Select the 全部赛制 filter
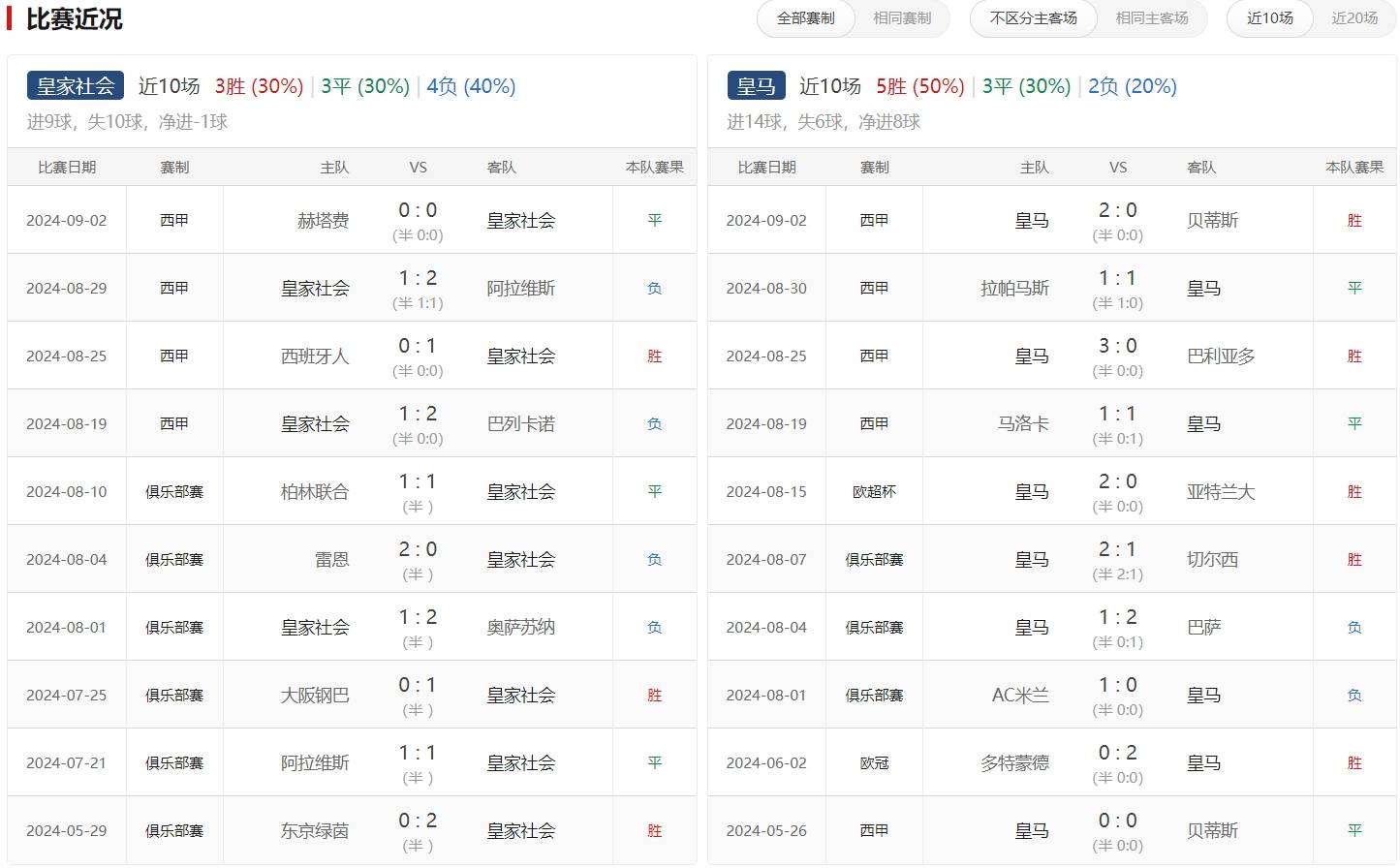 click(x=806, y=18)
